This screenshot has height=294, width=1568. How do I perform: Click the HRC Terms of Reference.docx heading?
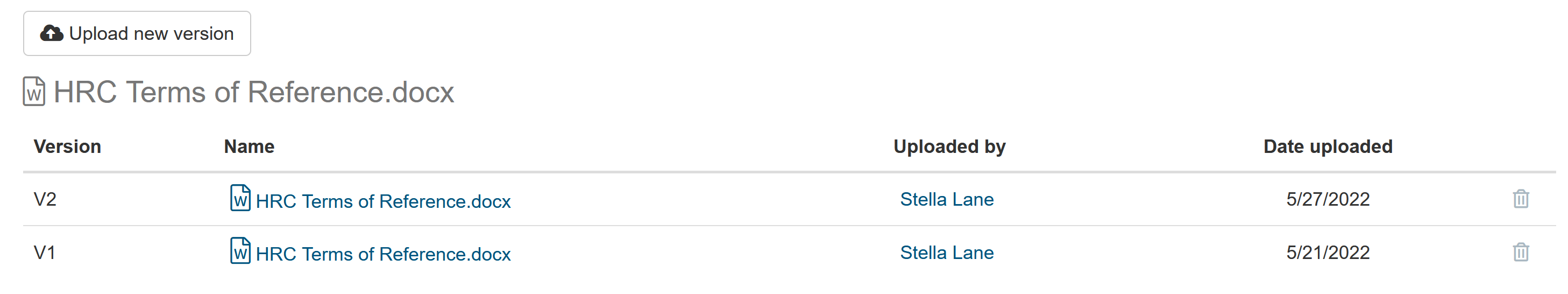(253, 92)
